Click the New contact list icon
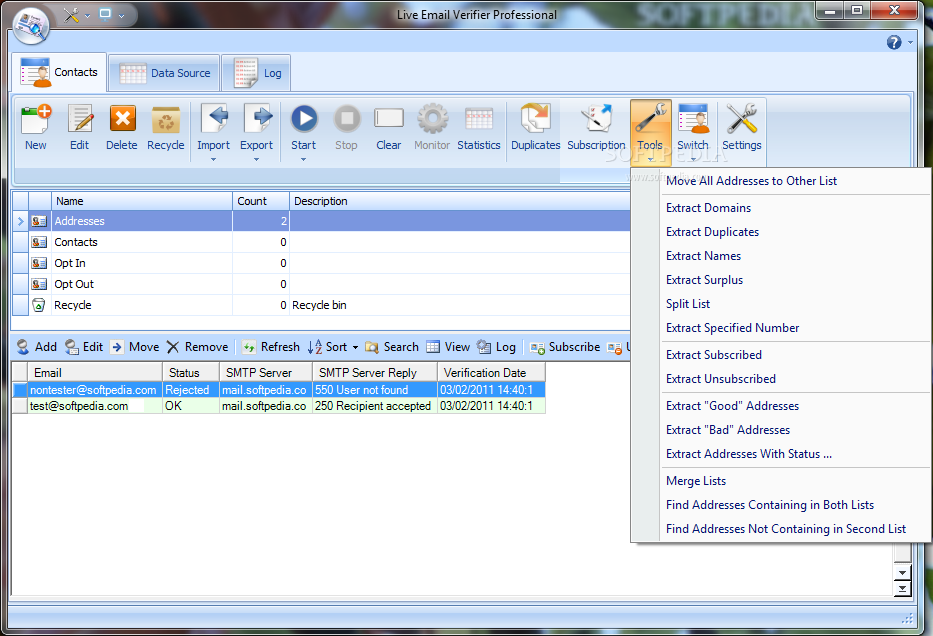 point(36,120)
